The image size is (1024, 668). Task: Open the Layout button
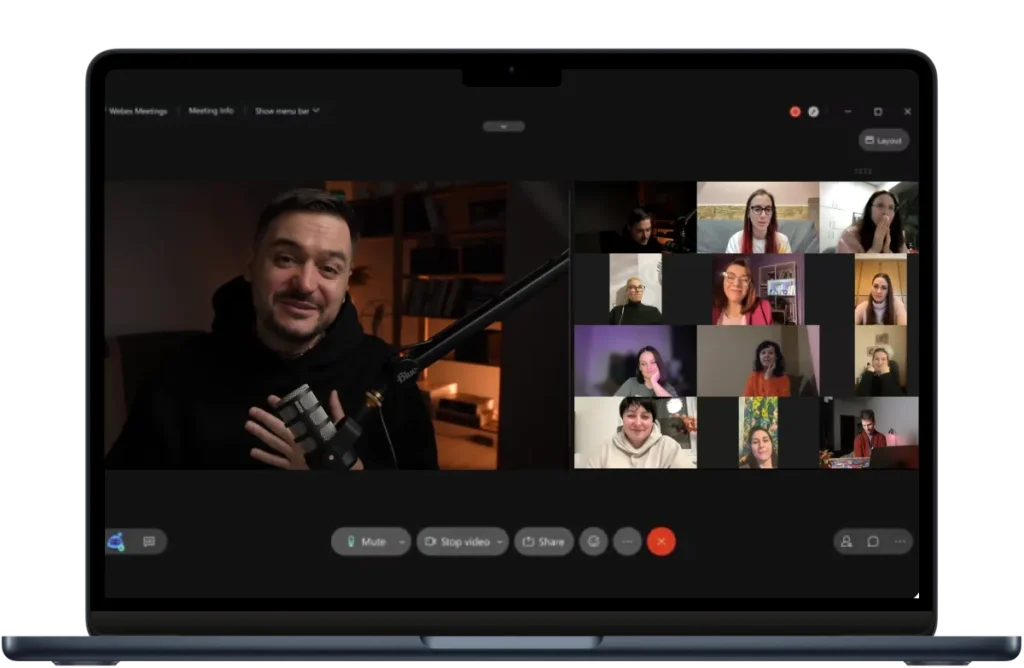(x=883, y=141)
